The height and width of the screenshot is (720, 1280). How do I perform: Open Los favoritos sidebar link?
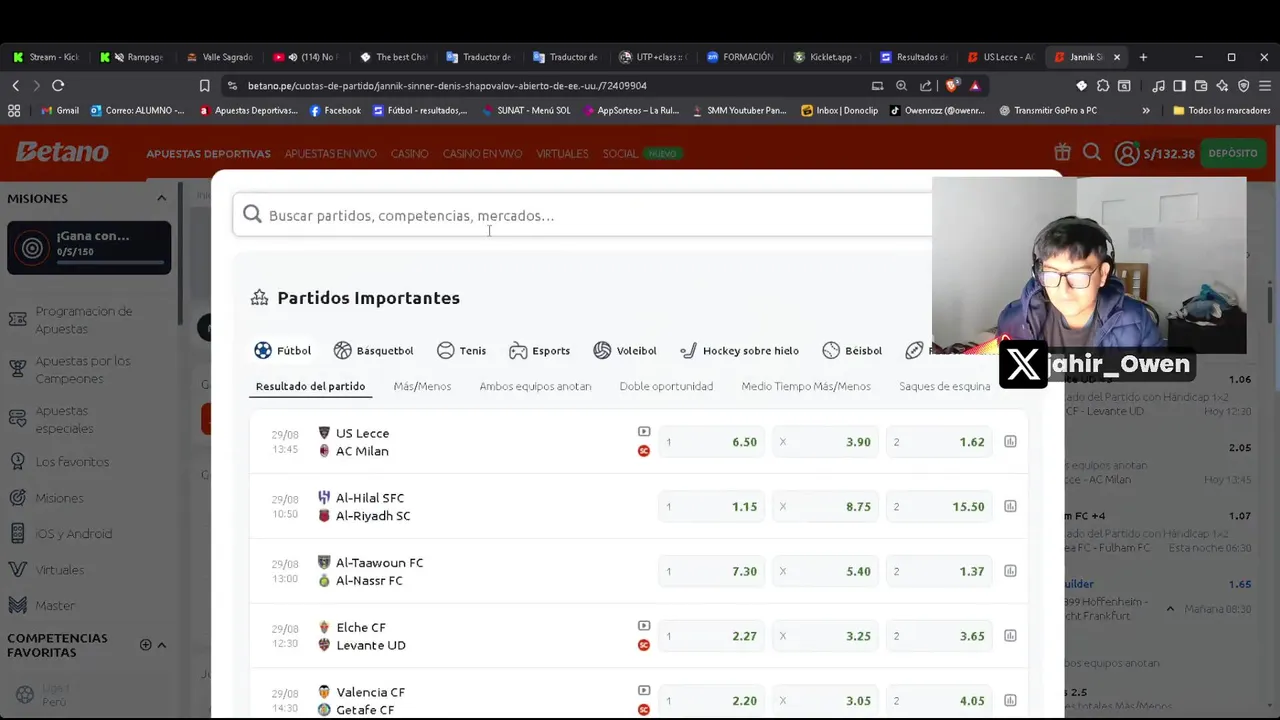[x=72, y=462]
